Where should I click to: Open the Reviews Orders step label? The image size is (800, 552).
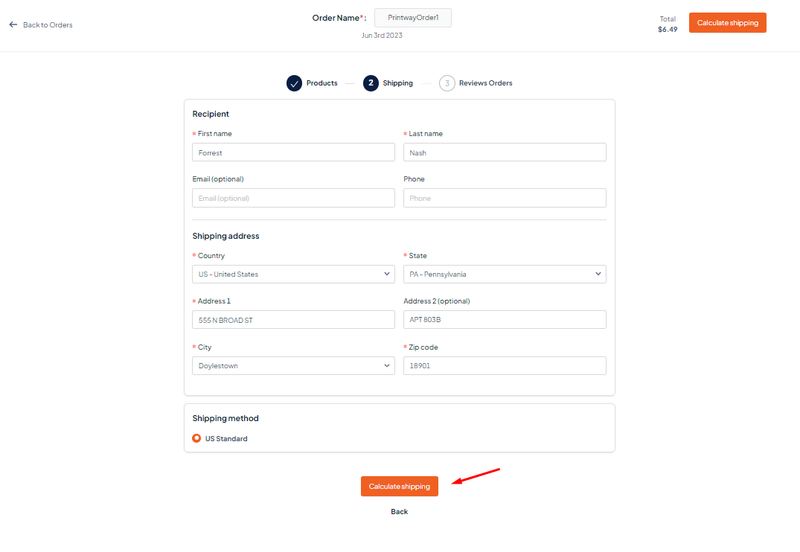[x=486, y=83]
